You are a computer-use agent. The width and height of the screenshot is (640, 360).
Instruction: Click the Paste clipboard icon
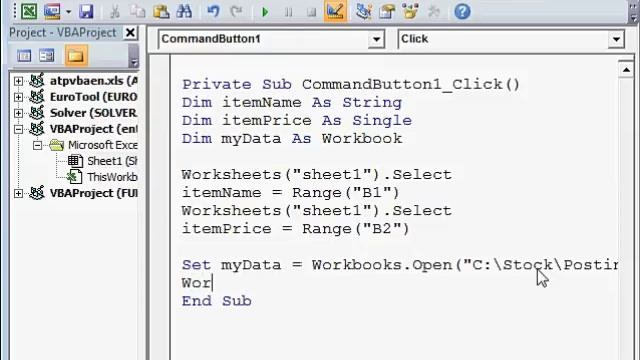coord(161,11)
